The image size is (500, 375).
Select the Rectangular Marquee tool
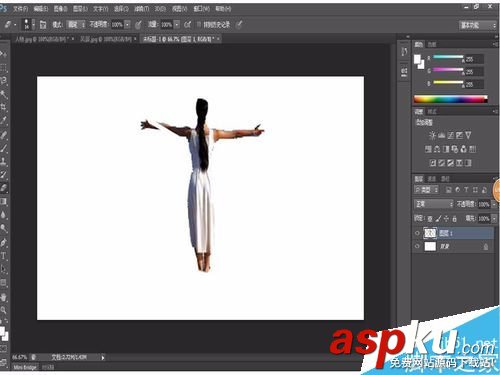(x=3, y=68)
